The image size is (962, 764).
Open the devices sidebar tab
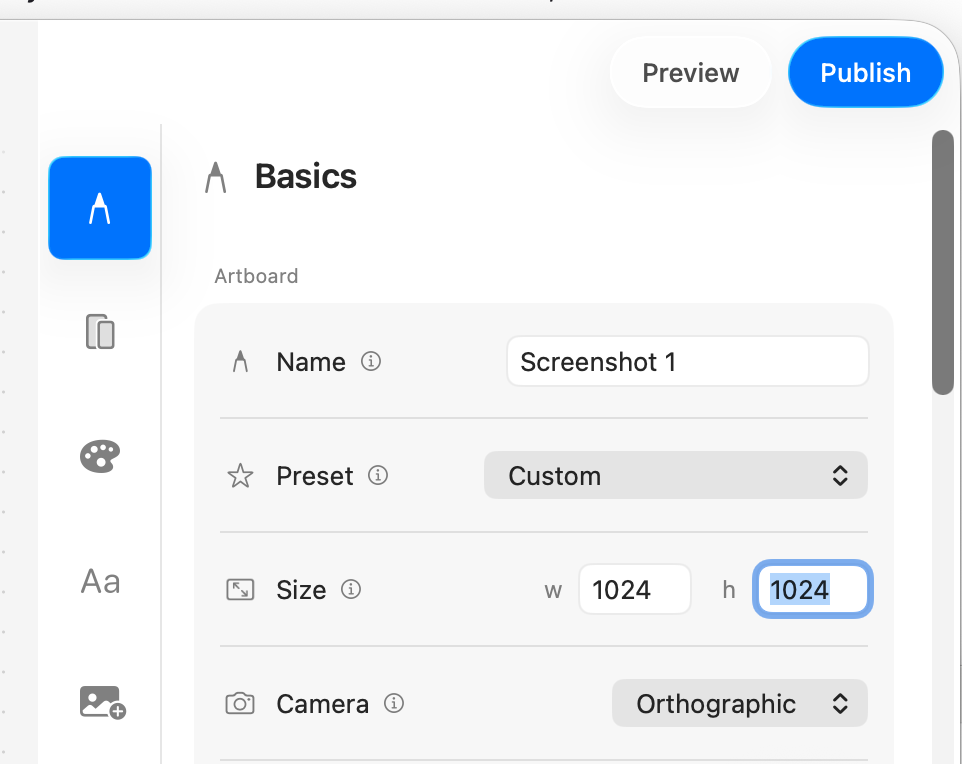click(x=100, y=331)
